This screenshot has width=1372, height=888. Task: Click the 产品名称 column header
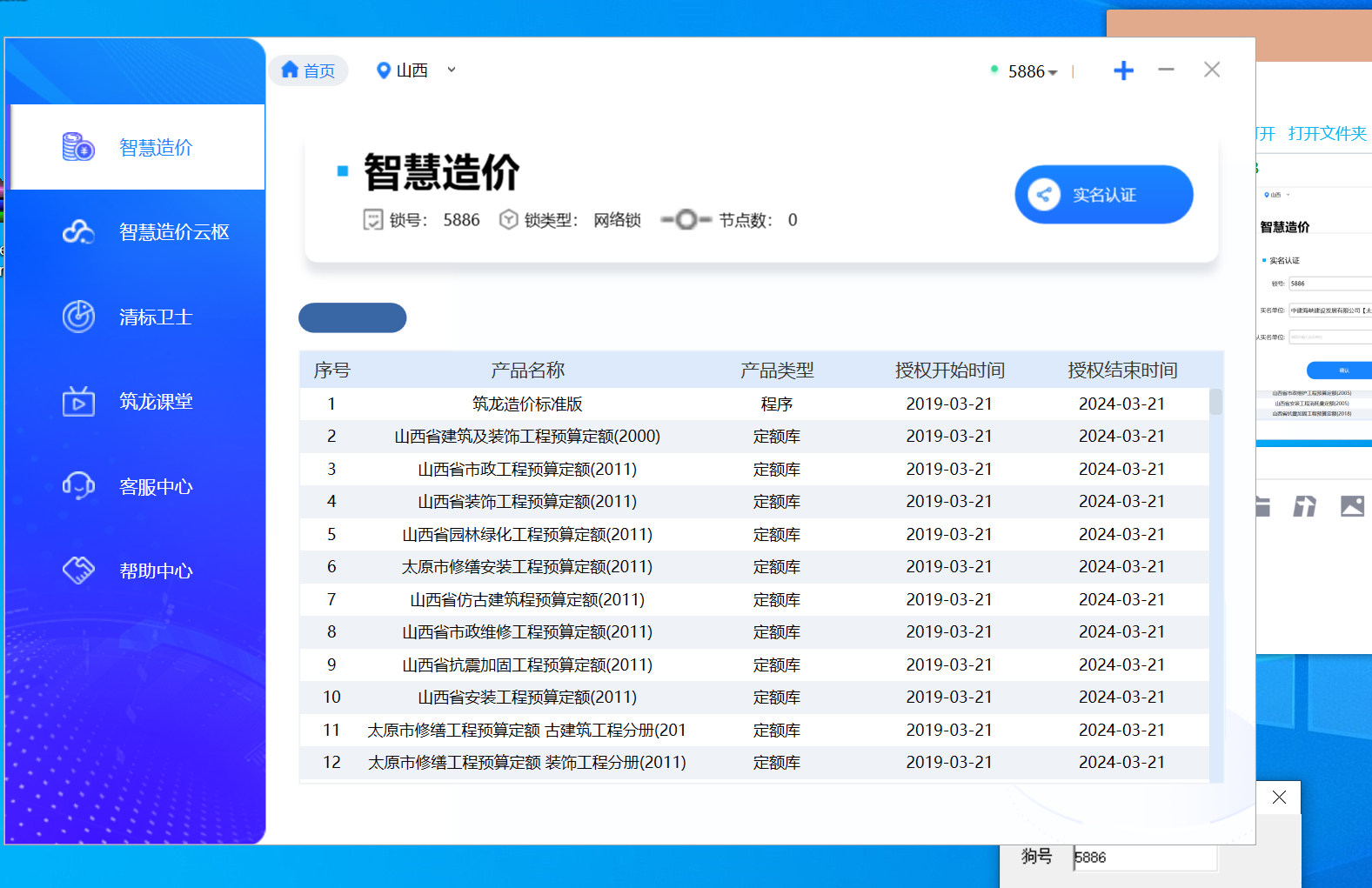[527, 371]
